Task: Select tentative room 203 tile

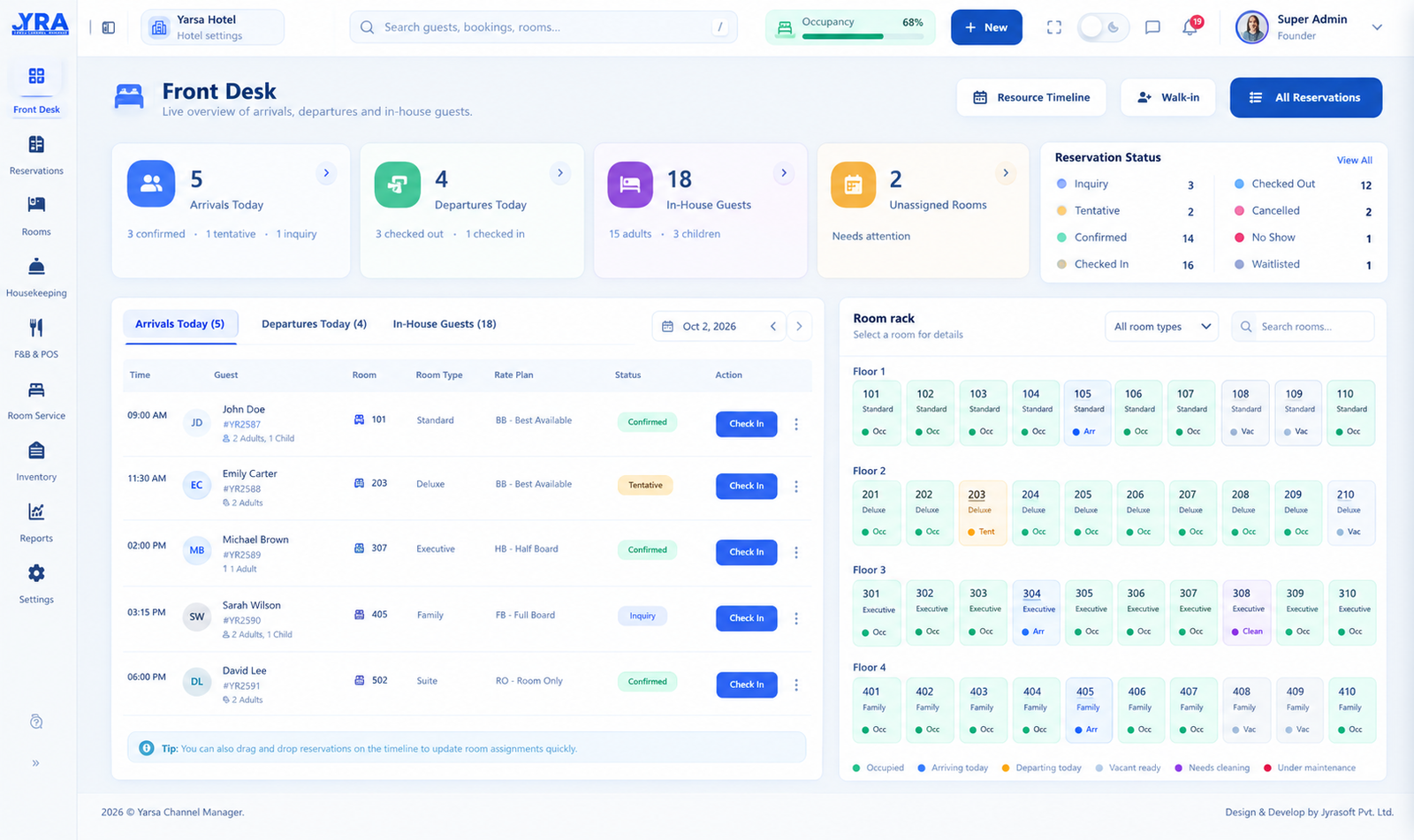Action: click(x=981, y=513)
